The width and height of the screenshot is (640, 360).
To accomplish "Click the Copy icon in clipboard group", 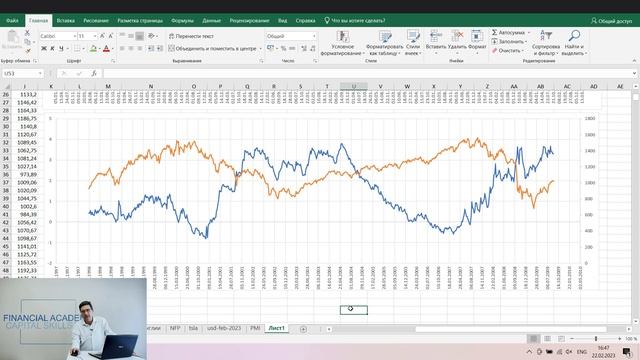I will point(27,42).
